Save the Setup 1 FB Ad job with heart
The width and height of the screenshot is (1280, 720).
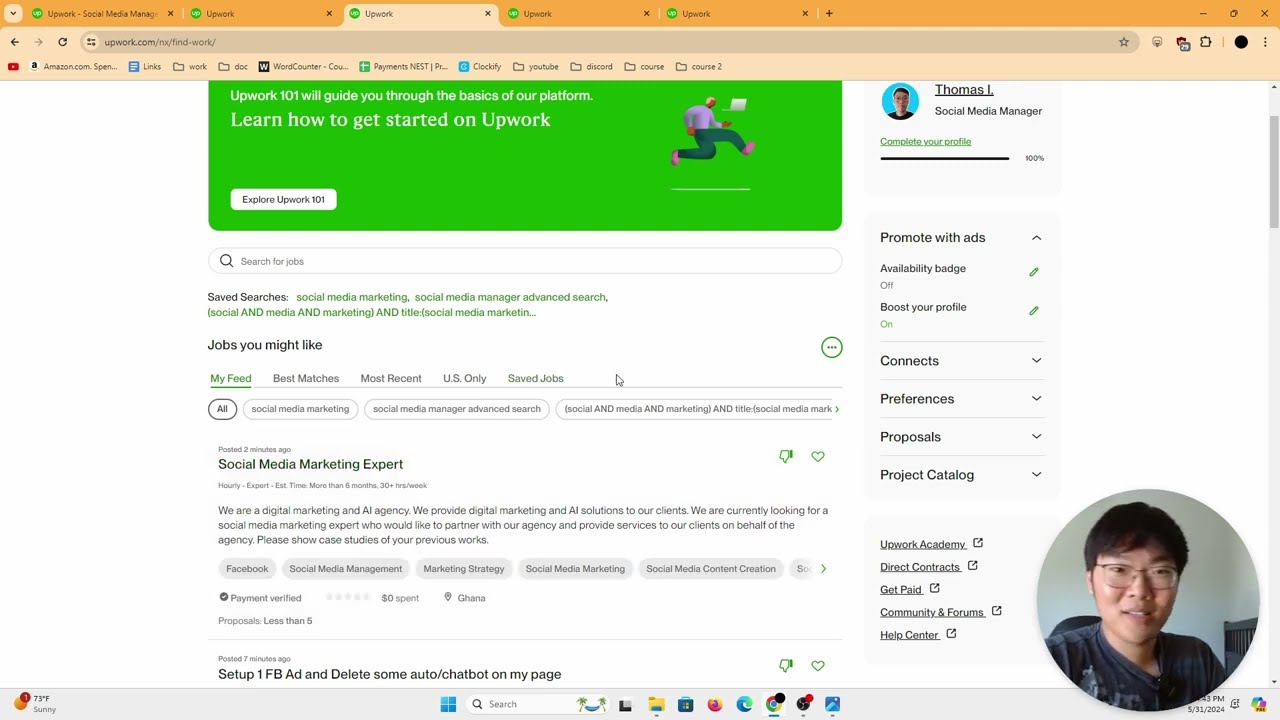pos(818,665)
